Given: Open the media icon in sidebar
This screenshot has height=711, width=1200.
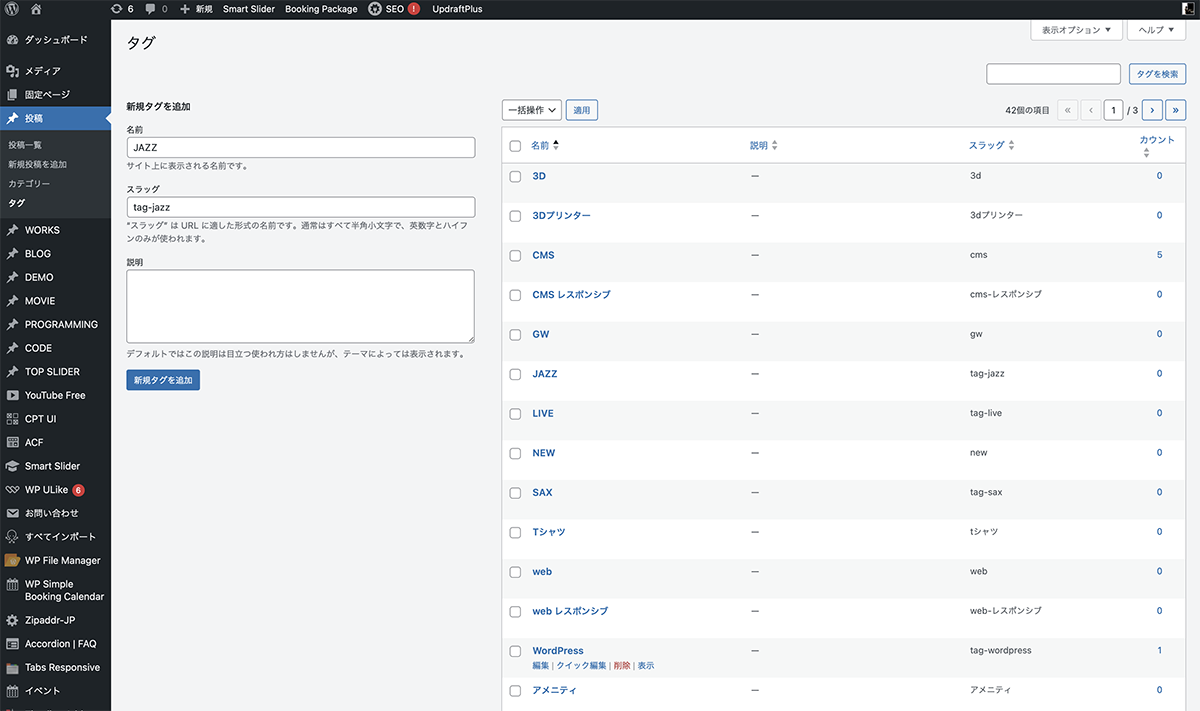Looking at the screenshot, I should (x=13, y=71).
